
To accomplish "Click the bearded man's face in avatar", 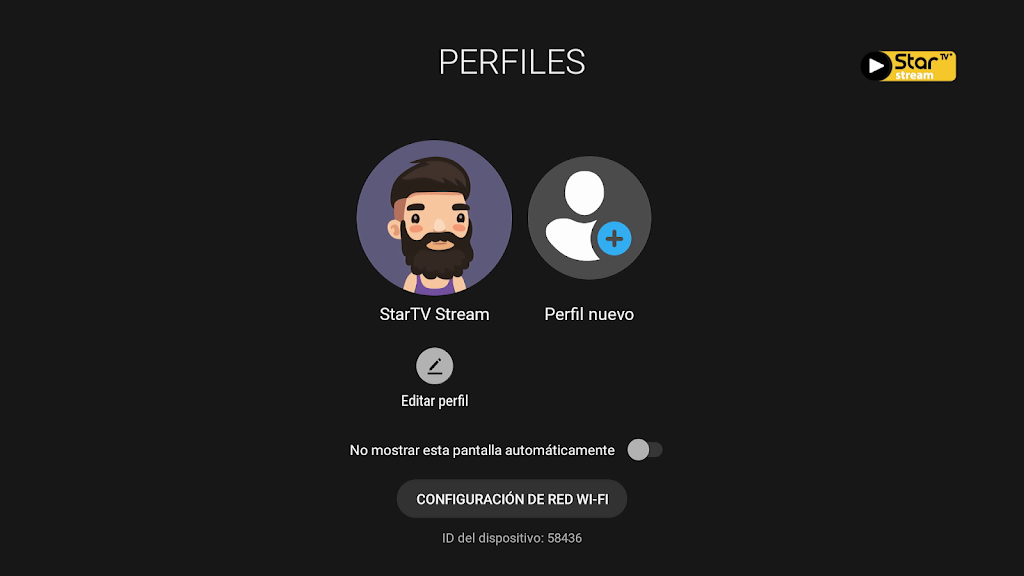I will pyautogui.click(x=434, y=215).
